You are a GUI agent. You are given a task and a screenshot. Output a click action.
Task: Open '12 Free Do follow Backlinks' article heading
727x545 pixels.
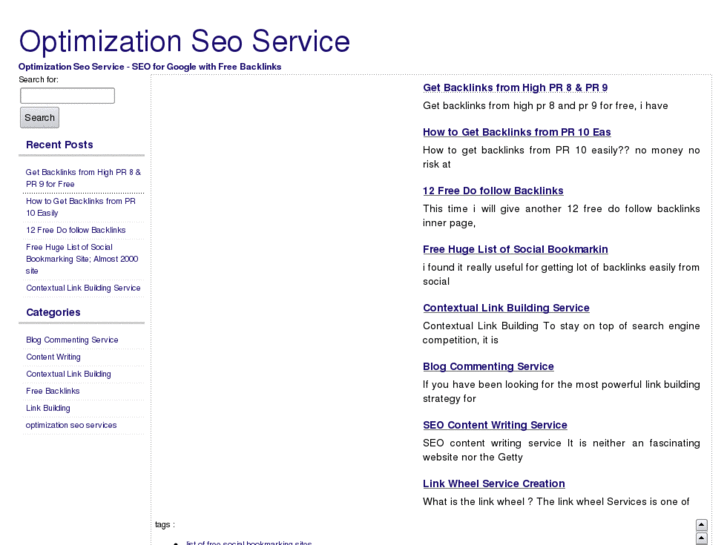click(493, 191)
